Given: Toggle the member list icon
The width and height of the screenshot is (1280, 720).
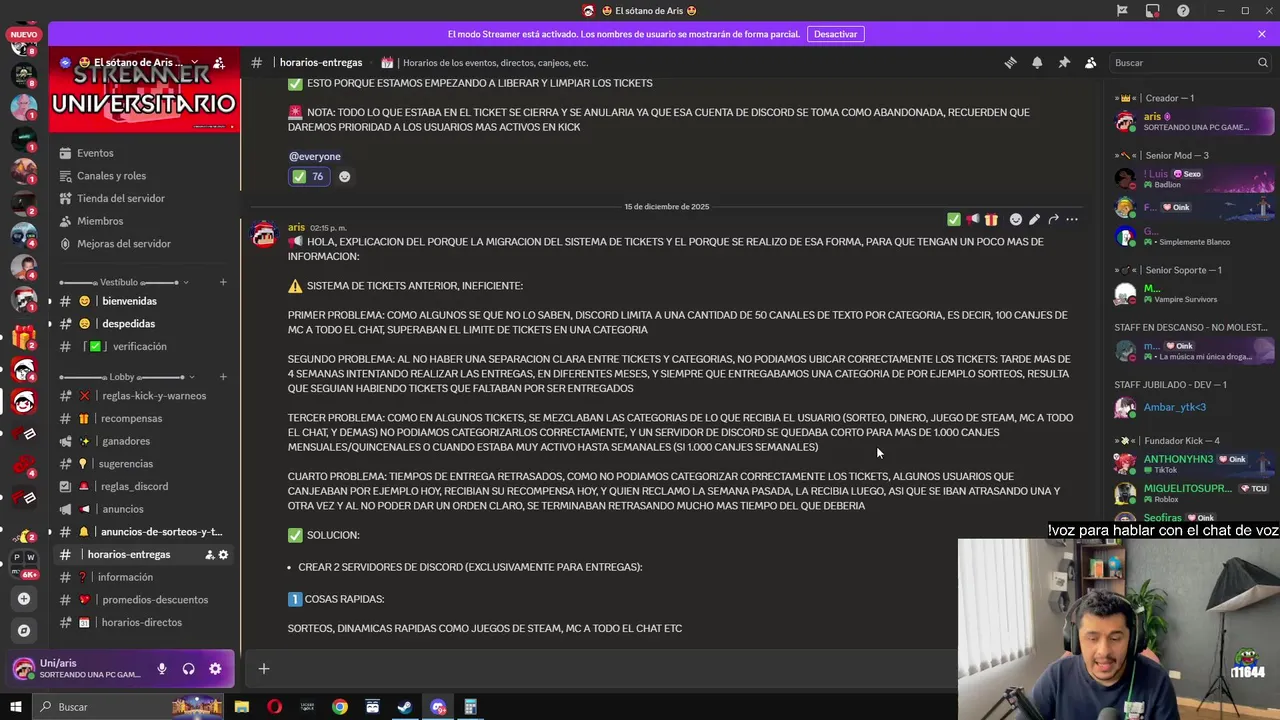Looking at the screenshot, I should (x=1091, y=62).
